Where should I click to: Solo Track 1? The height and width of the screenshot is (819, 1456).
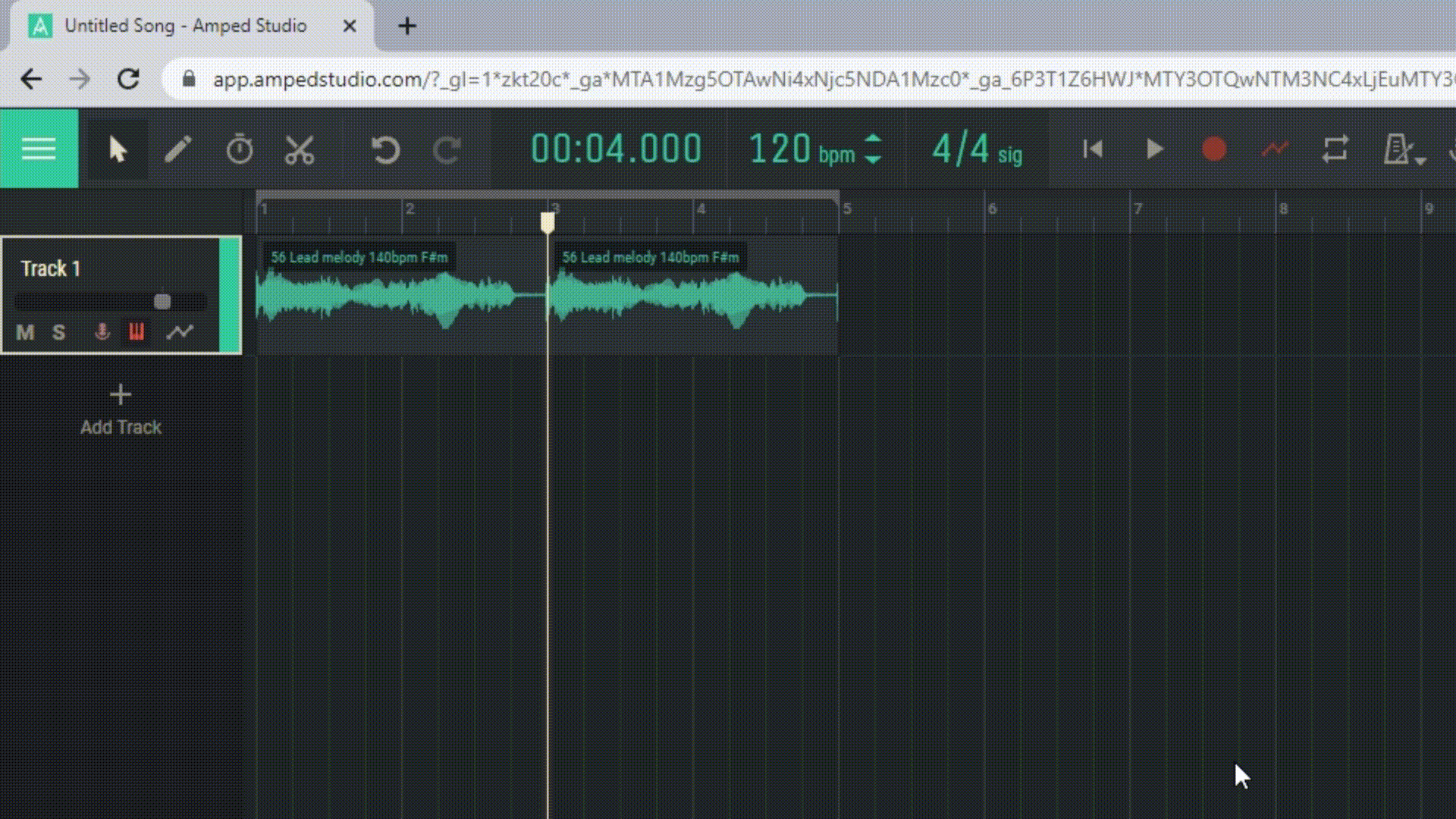pos(59,332)
